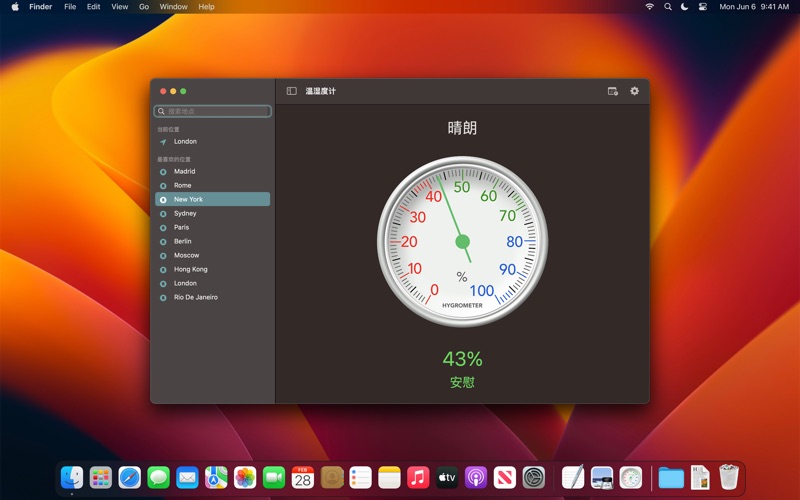800x500 pixels.
Task: Select Madrid in favorites list
Action: (185, 172)
